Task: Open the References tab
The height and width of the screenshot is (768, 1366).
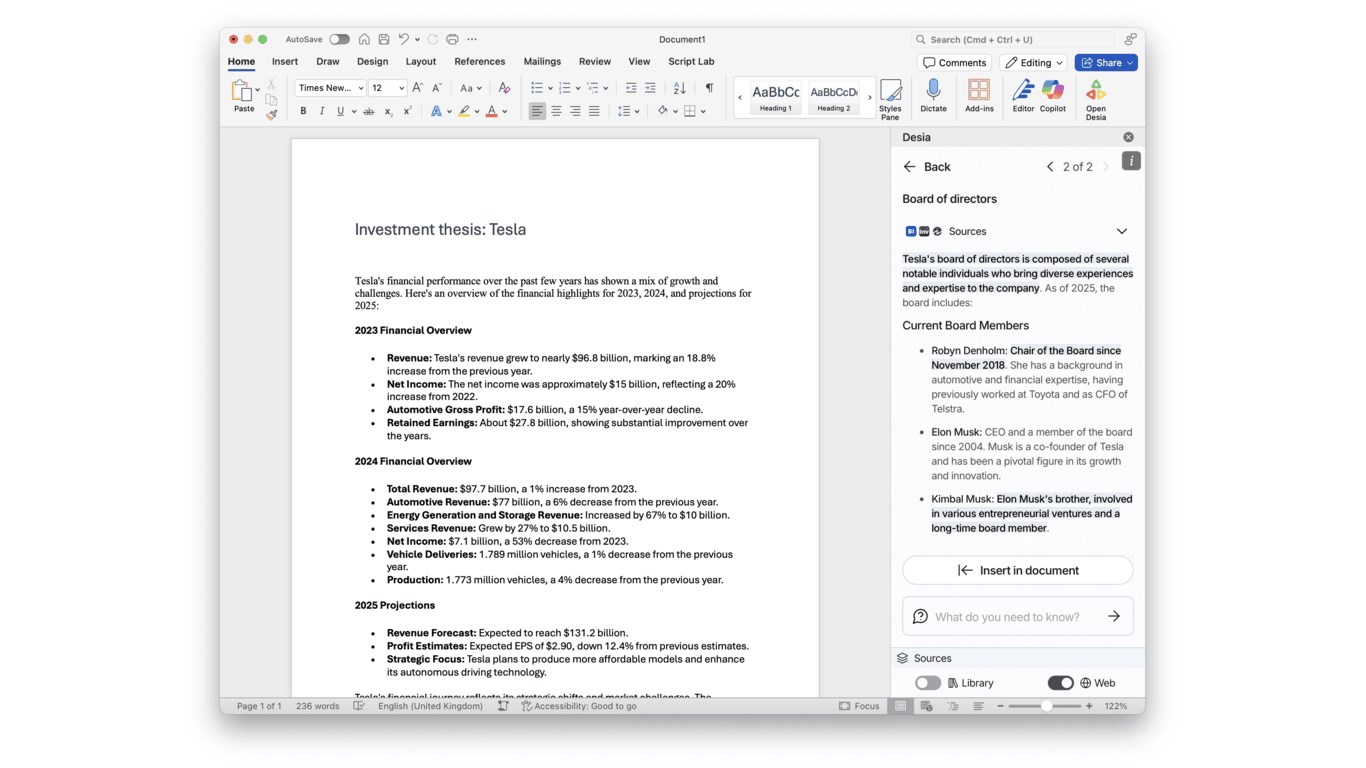Action: (480, 62)
